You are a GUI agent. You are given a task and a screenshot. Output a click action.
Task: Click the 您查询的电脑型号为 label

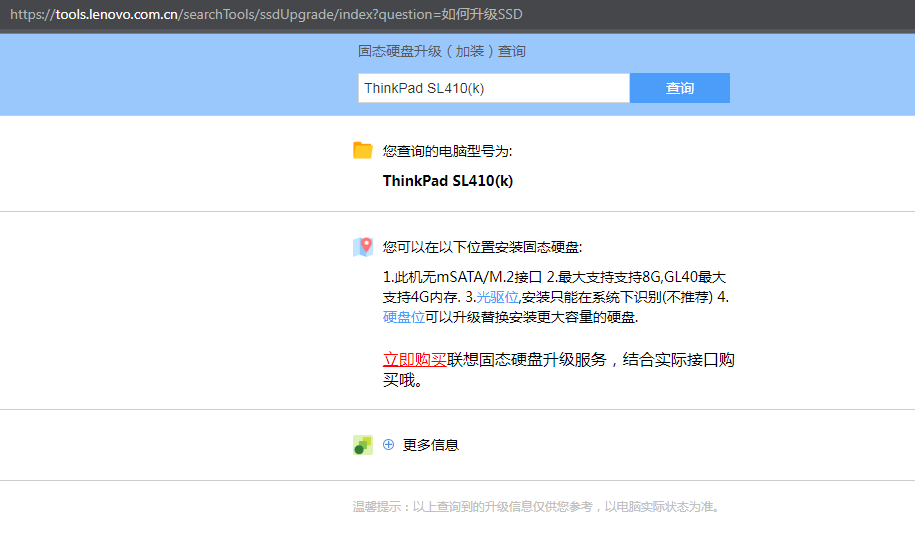point(447,151)
